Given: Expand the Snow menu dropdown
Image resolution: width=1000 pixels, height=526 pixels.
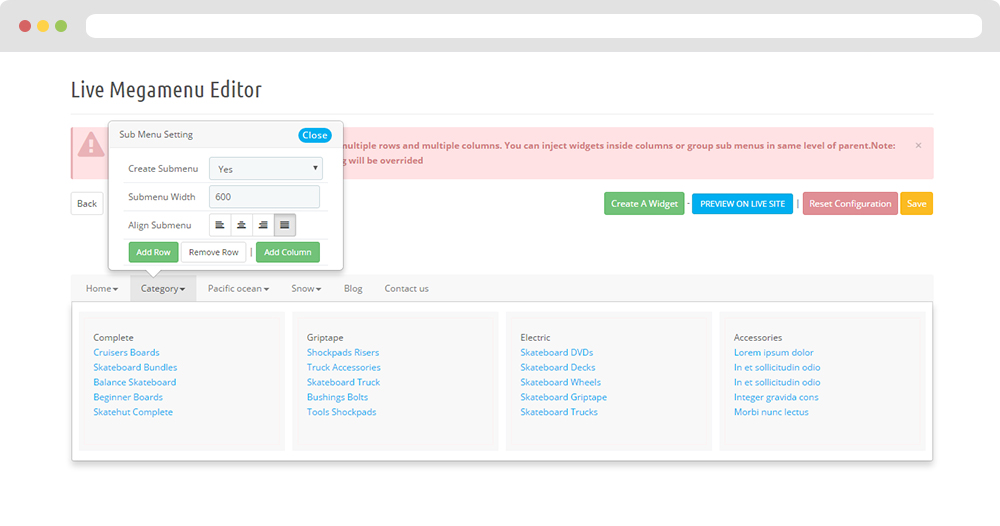Looking at the screenshot, I should (306, 289).
